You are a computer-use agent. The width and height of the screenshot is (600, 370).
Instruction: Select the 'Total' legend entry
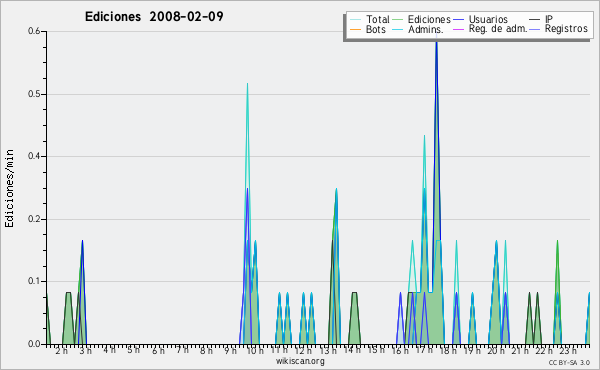coord(370,19)
